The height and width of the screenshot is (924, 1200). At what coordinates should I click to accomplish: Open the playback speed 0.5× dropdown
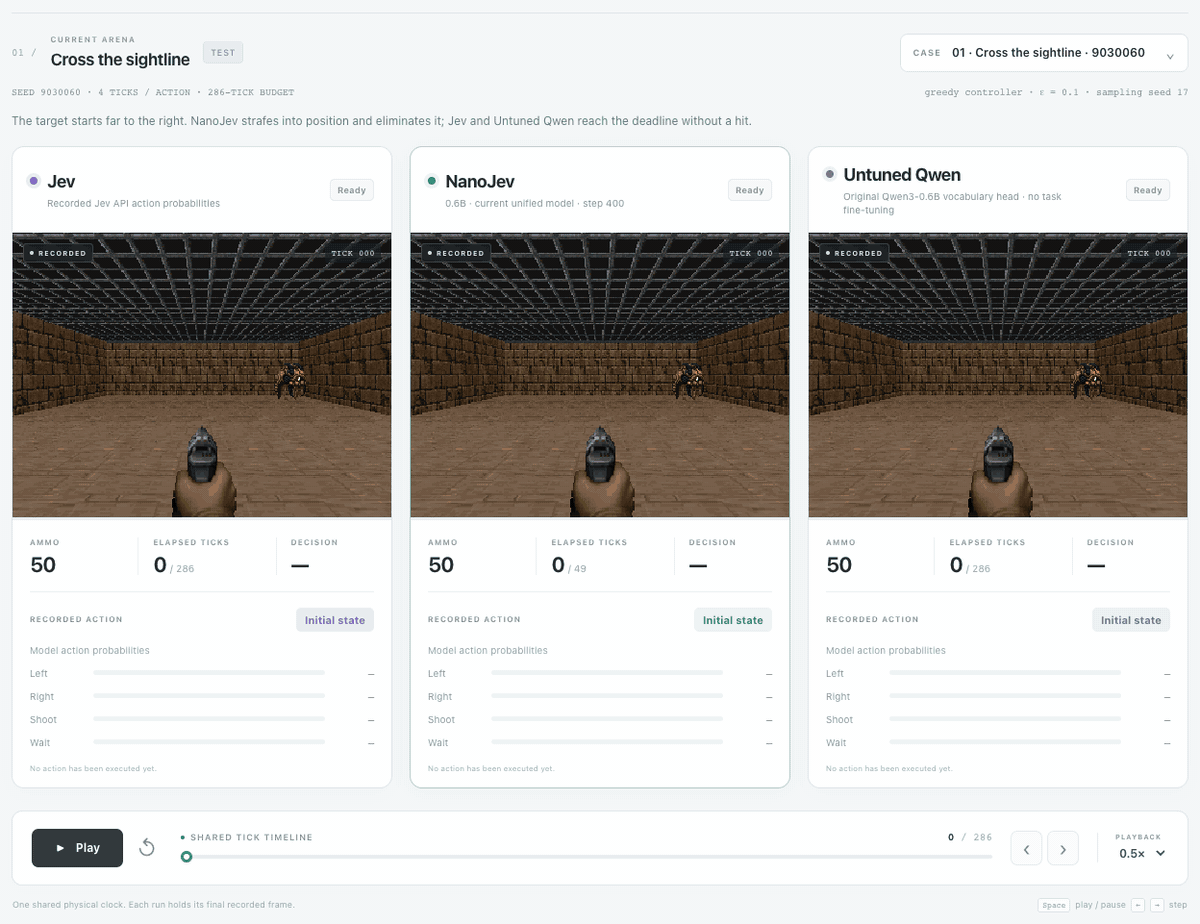click(x=1142, y=853)
